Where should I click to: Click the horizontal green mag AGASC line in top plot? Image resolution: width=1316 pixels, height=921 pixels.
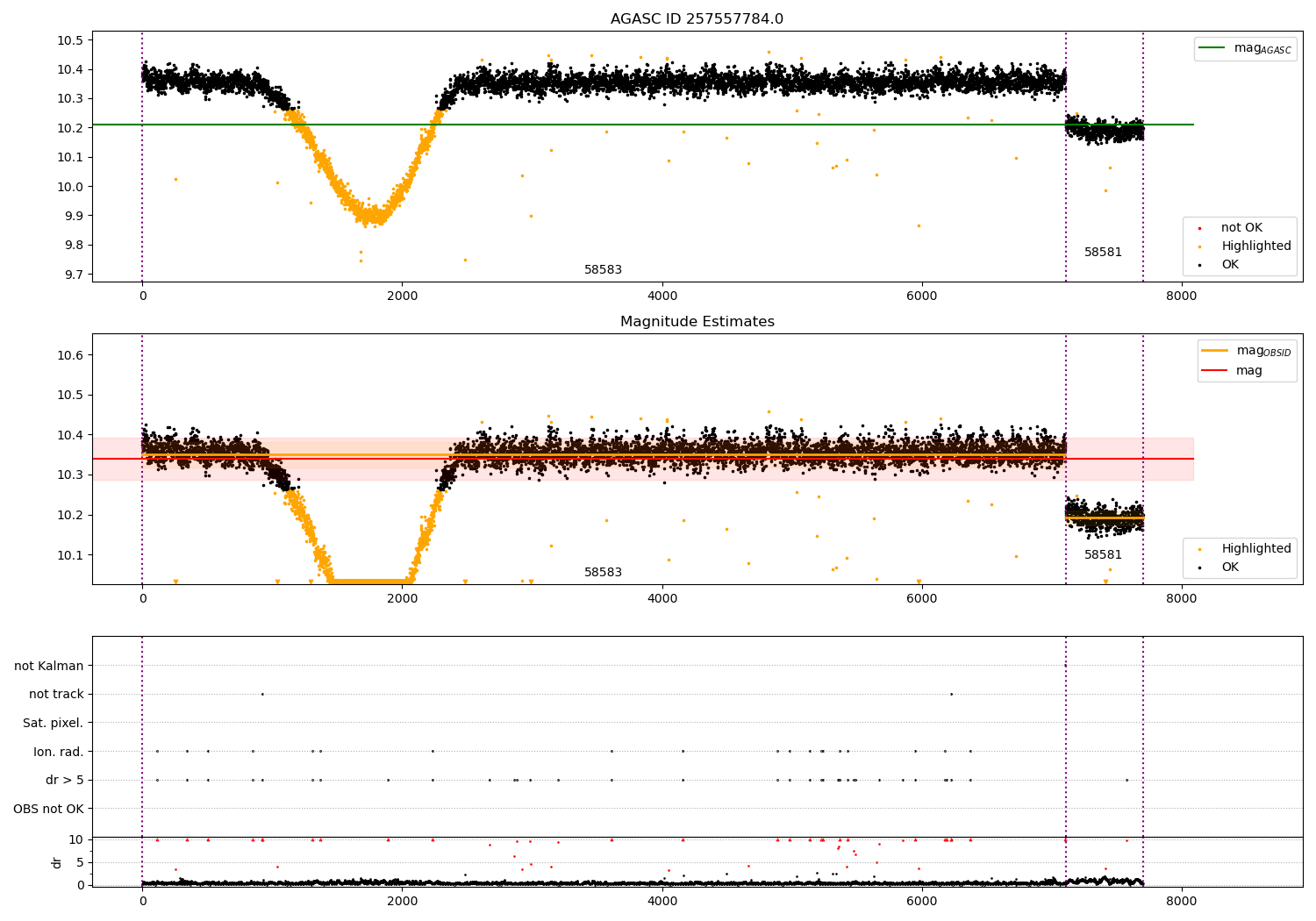[x=642, y=125]
